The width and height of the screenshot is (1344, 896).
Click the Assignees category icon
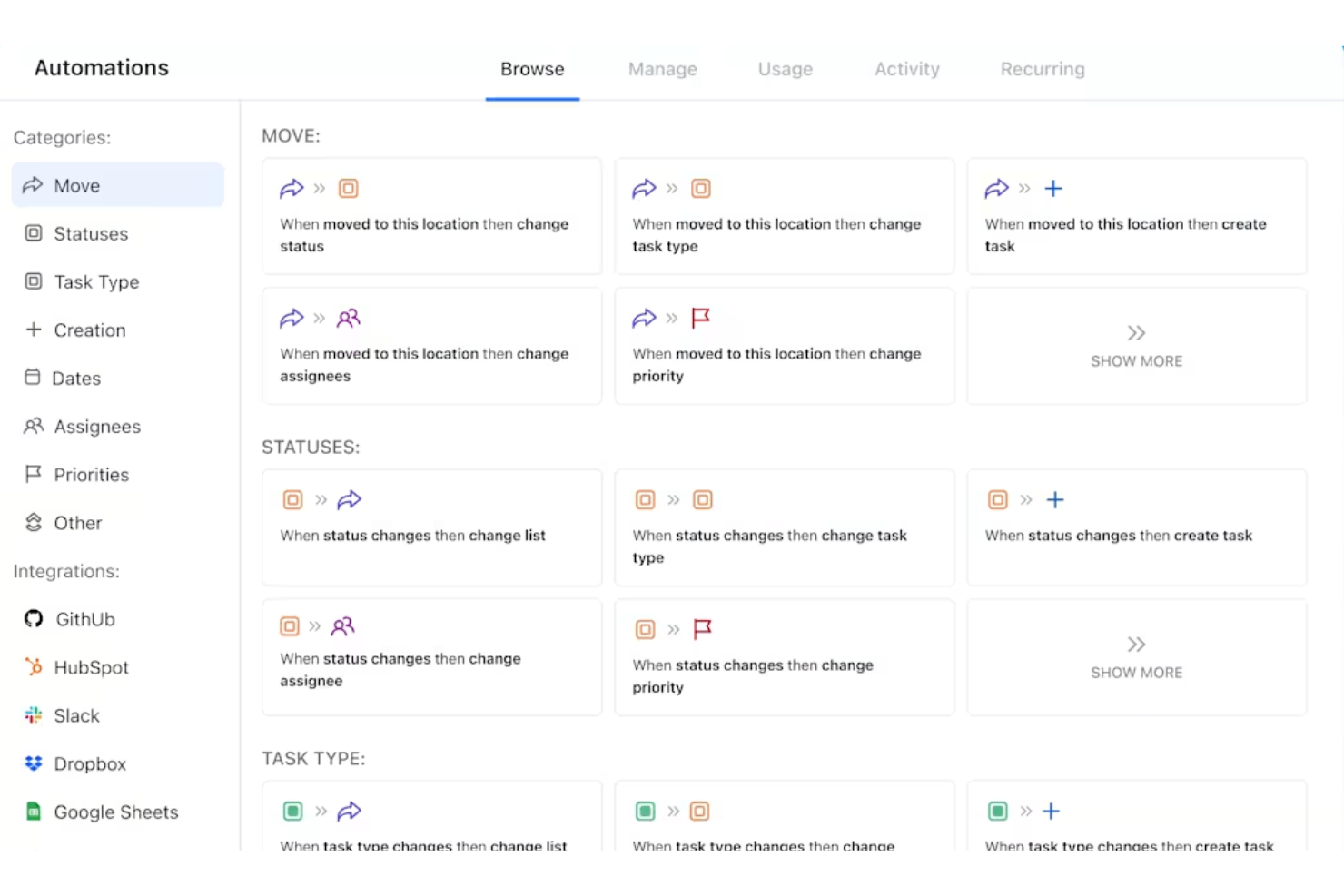(x=33, y=426)
